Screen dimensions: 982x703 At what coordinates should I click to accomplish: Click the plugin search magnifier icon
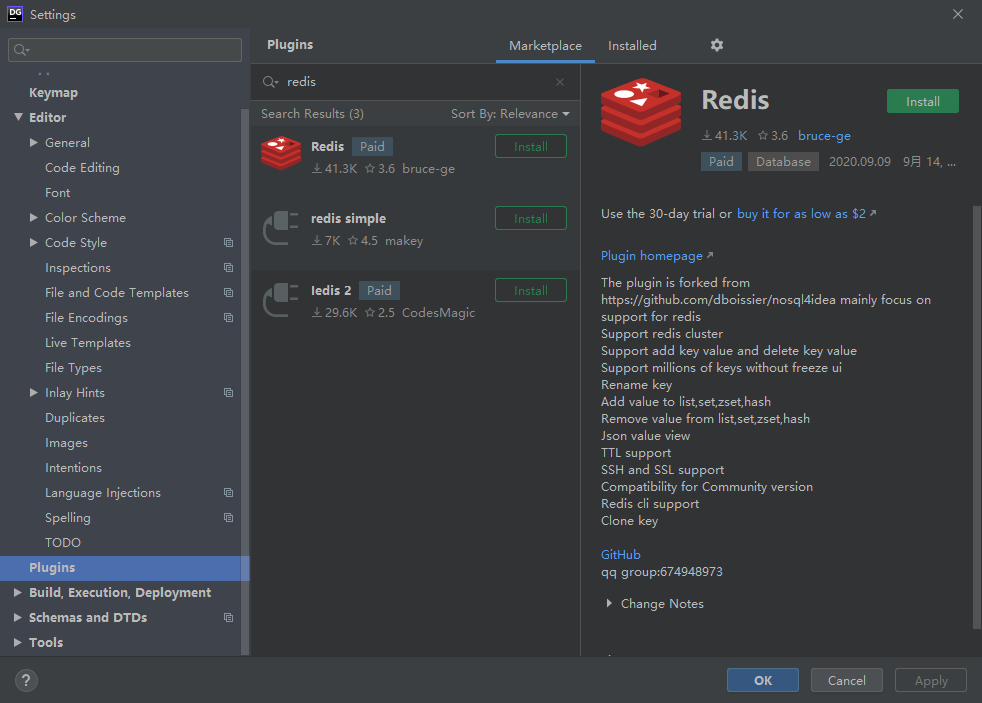tap(270, 82)
